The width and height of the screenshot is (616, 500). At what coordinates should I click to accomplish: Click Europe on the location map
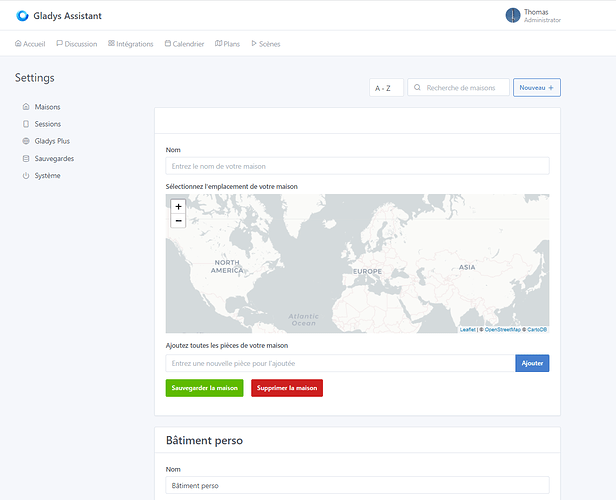click(x=367, y=271)
